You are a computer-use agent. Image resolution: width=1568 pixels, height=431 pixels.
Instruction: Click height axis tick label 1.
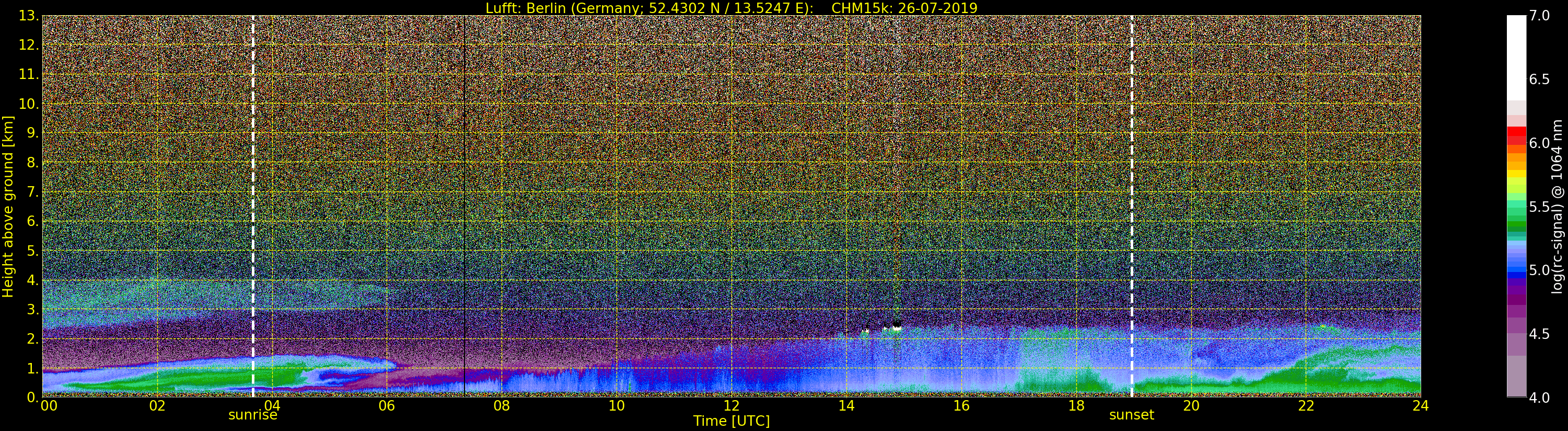tap(33, 368)
